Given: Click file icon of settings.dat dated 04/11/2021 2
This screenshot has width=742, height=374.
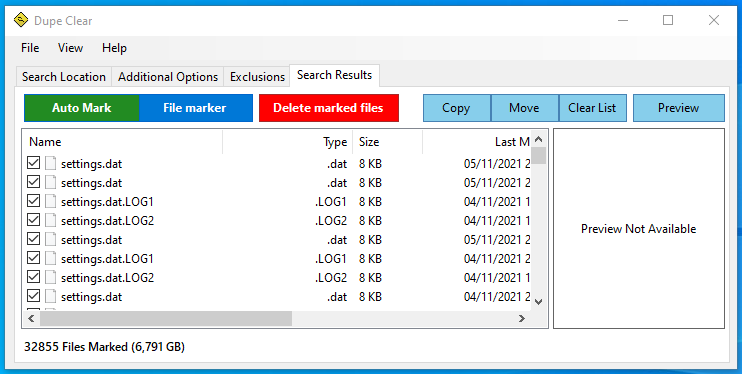Looking at the screenshot, I should point(51,297).
